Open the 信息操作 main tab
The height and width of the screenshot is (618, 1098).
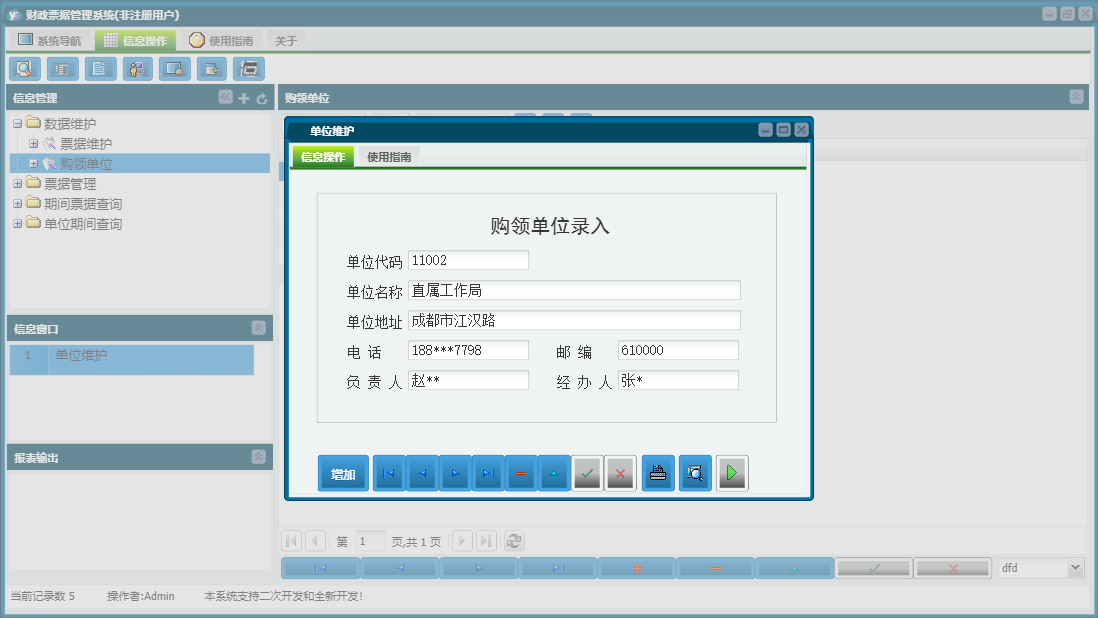[135, 41]
